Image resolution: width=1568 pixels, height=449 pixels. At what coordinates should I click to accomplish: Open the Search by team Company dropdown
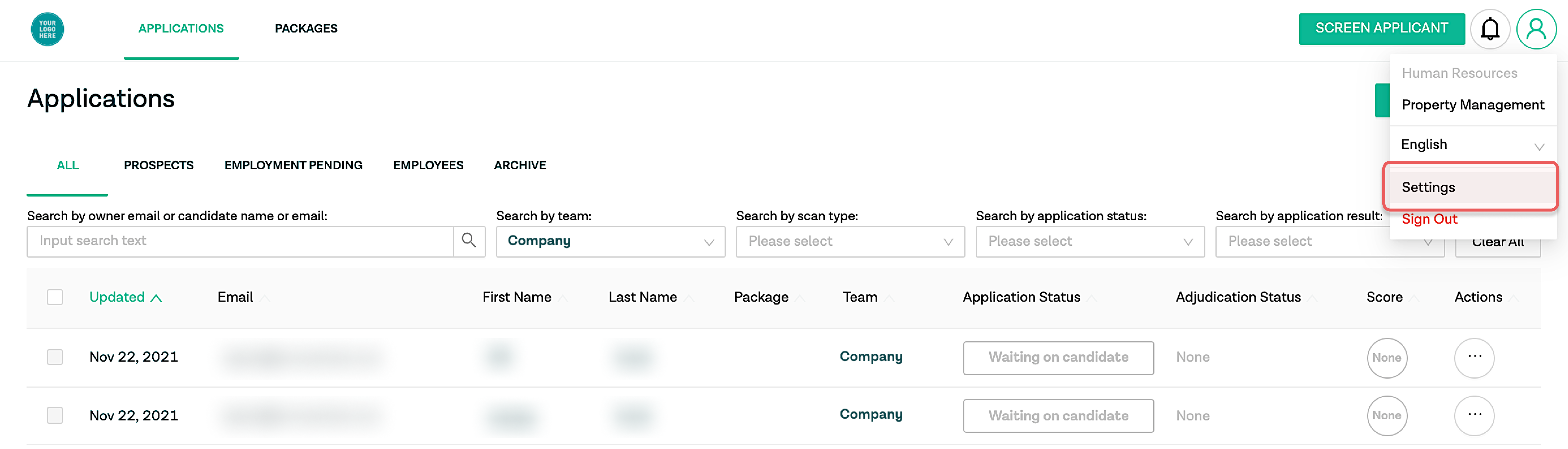(611, 241)
